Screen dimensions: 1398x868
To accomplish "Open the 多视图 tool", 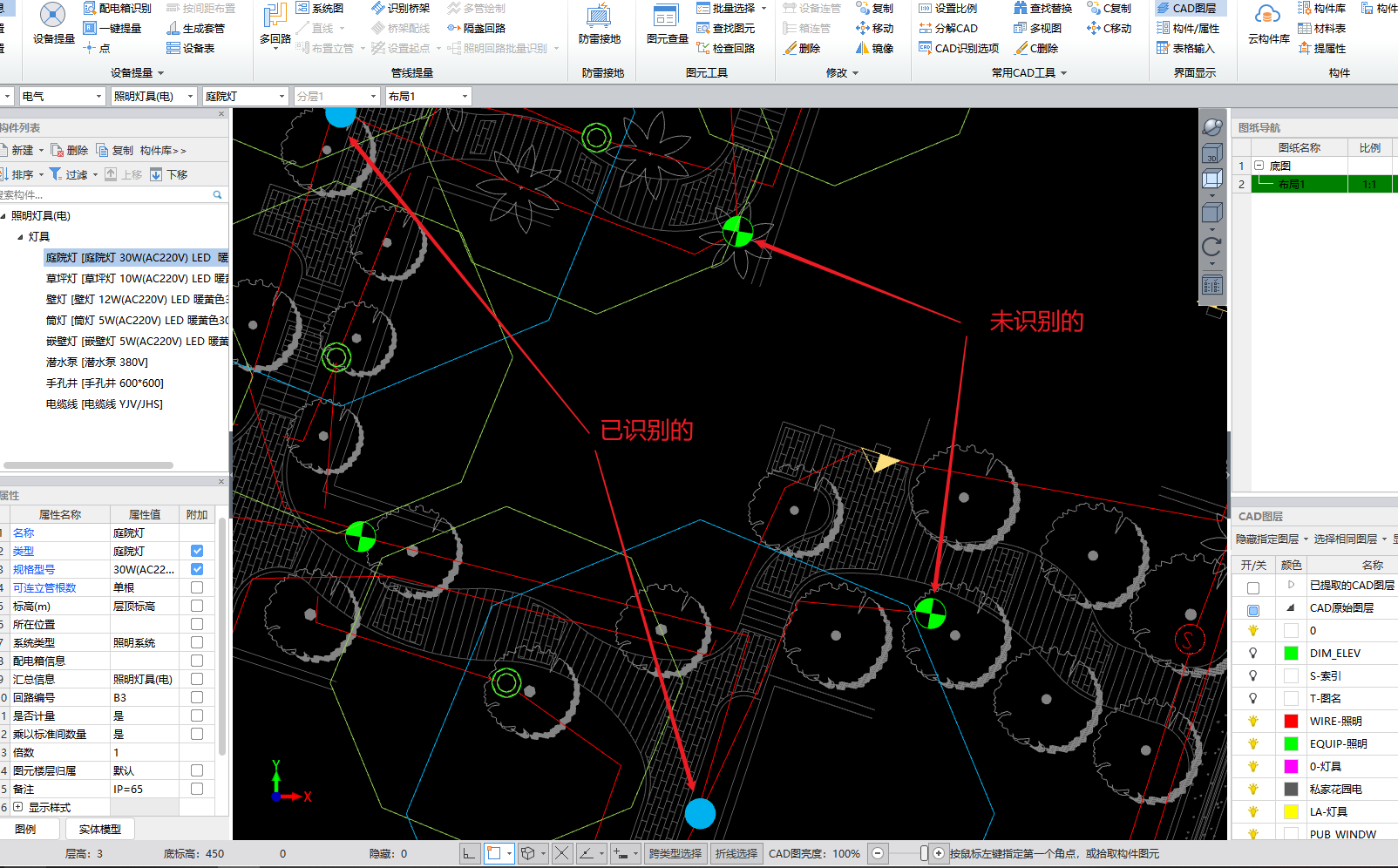I will click(1037, 28).
